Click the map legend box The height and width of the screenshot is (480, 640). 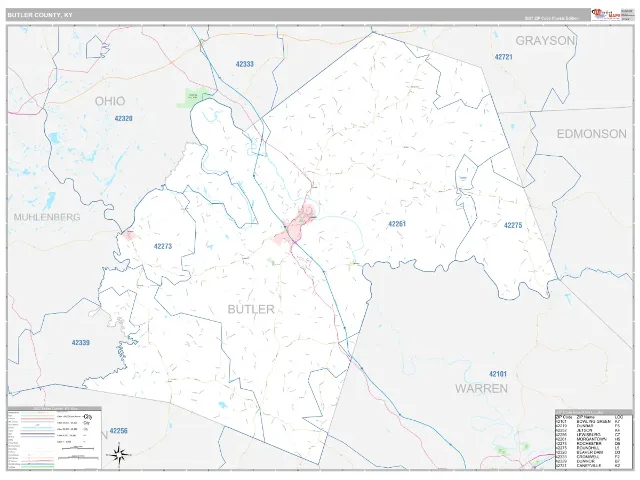point(54,438)
